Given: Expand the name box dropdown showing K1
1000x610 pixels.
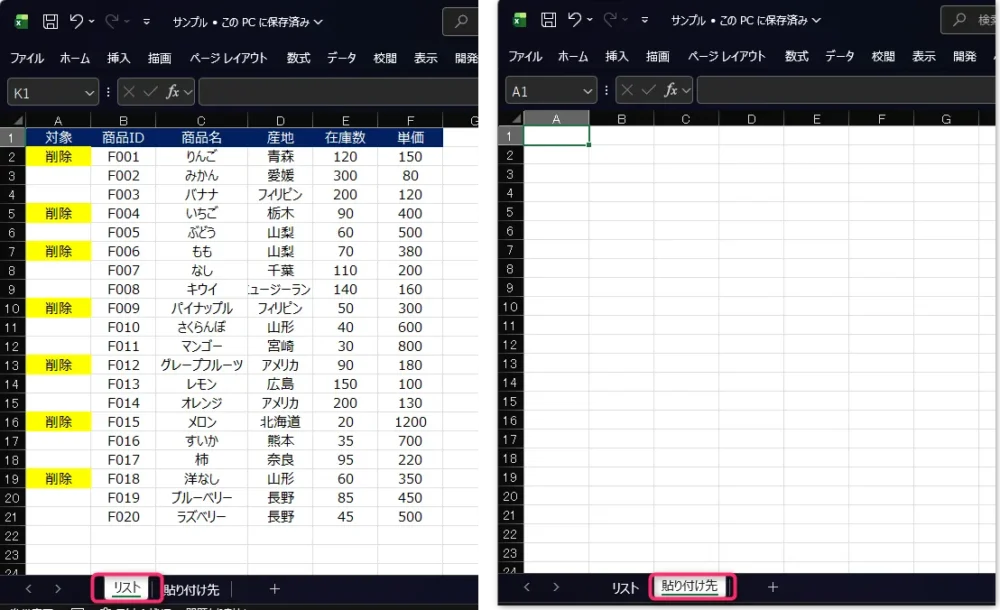Looking at the screenshot, I should point(90,92).
